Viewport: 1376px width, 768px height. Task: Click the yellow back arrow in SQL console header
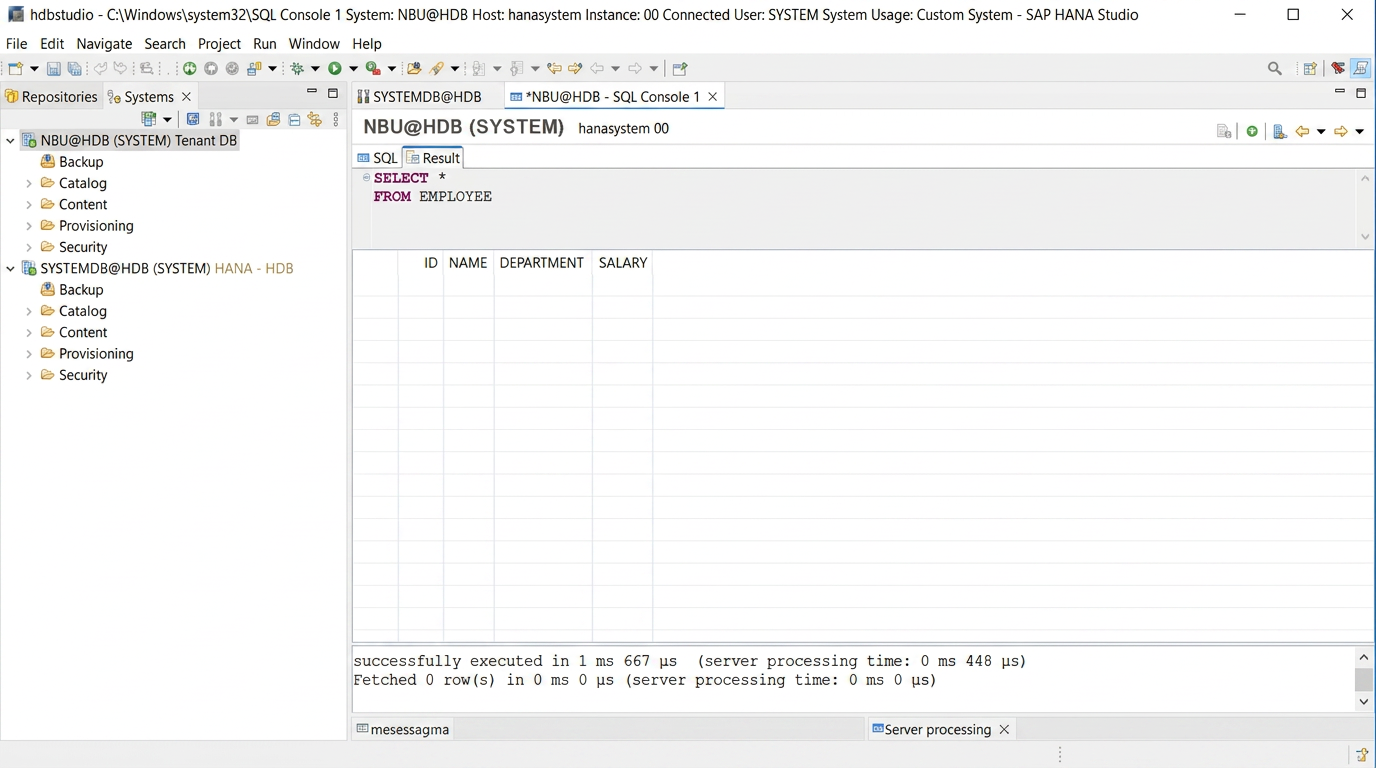(1302, 132)
